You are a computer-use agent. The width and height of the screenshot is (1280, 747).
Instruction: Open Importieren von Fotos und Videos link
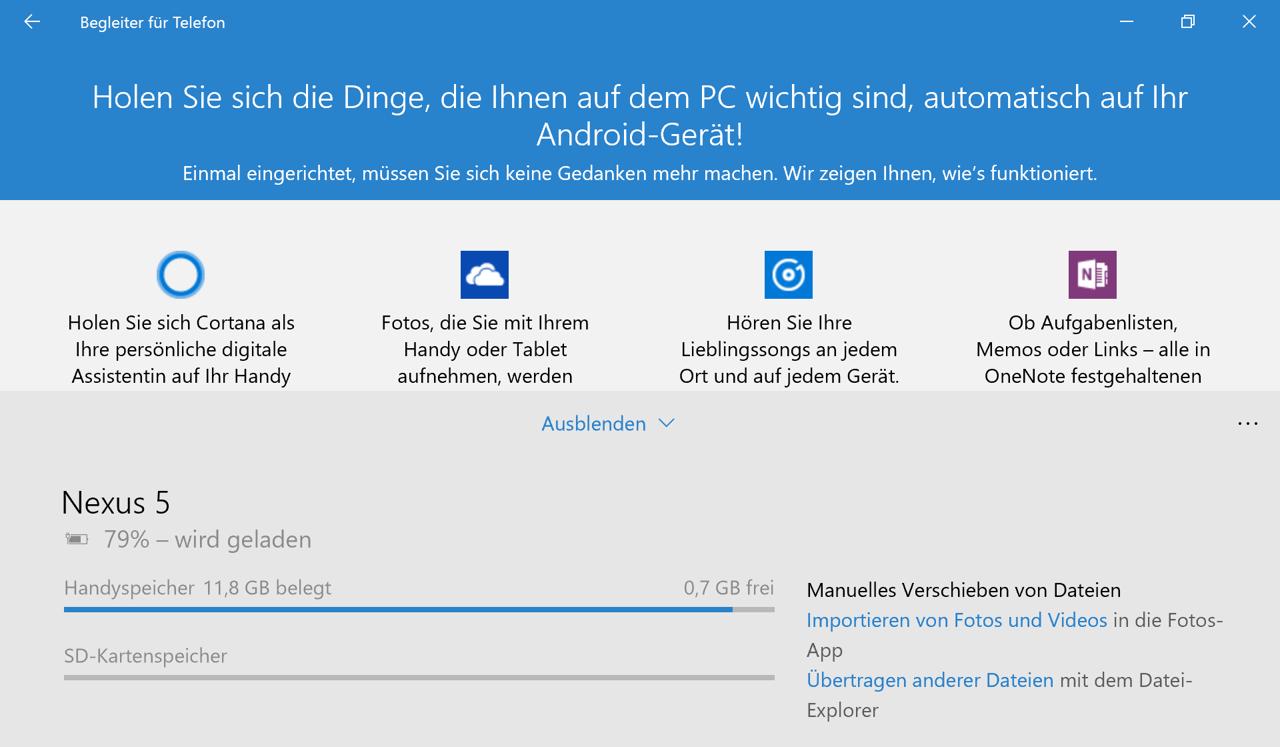tap(956, 620)
